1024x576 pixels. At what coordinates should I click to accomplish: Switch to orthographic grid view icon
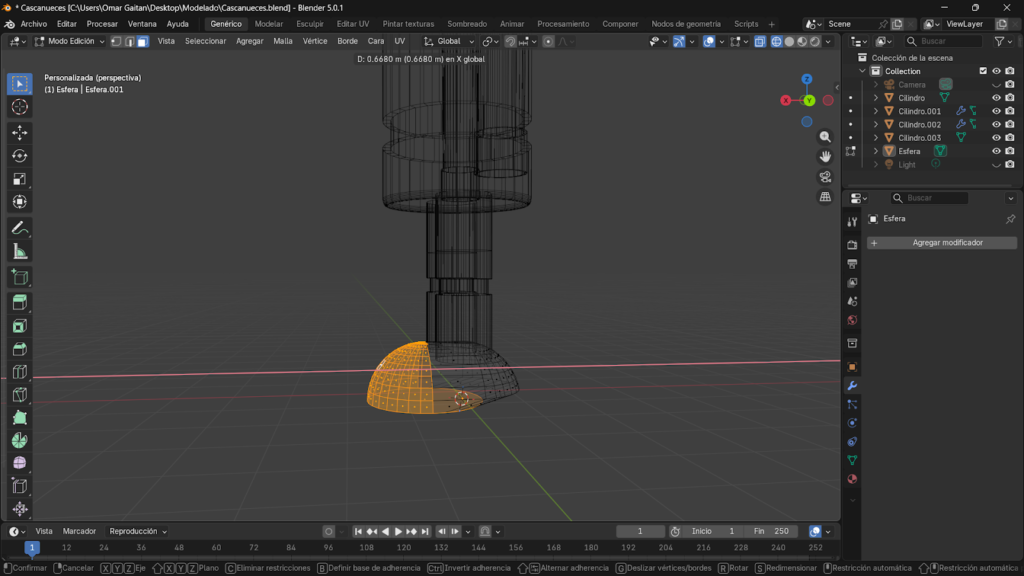pyautogui.click(x=825, y=197)
